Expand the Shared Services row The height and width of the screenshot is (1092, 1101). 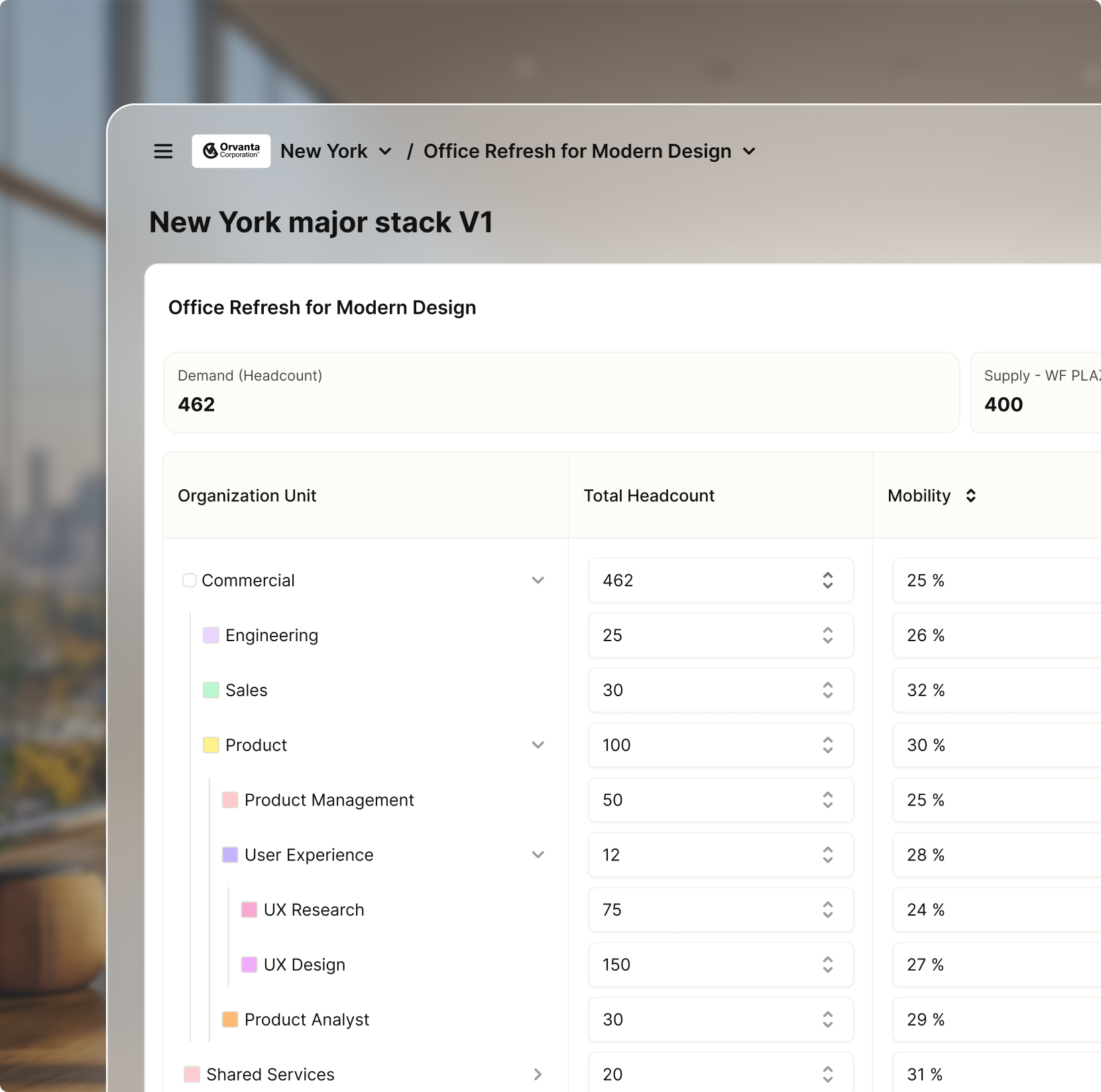(538, 1074)
